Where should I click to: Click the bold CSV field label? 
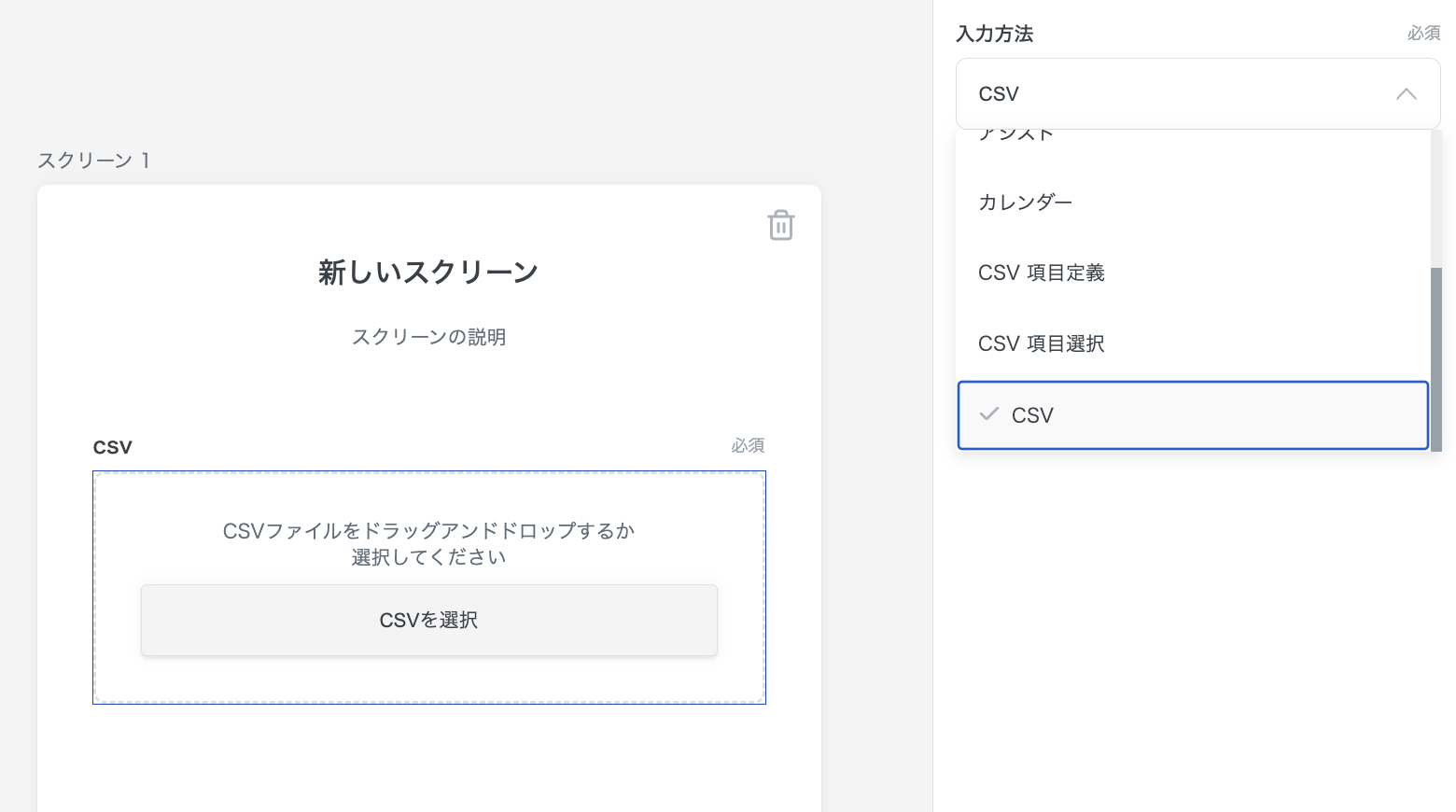pos(113,447)
